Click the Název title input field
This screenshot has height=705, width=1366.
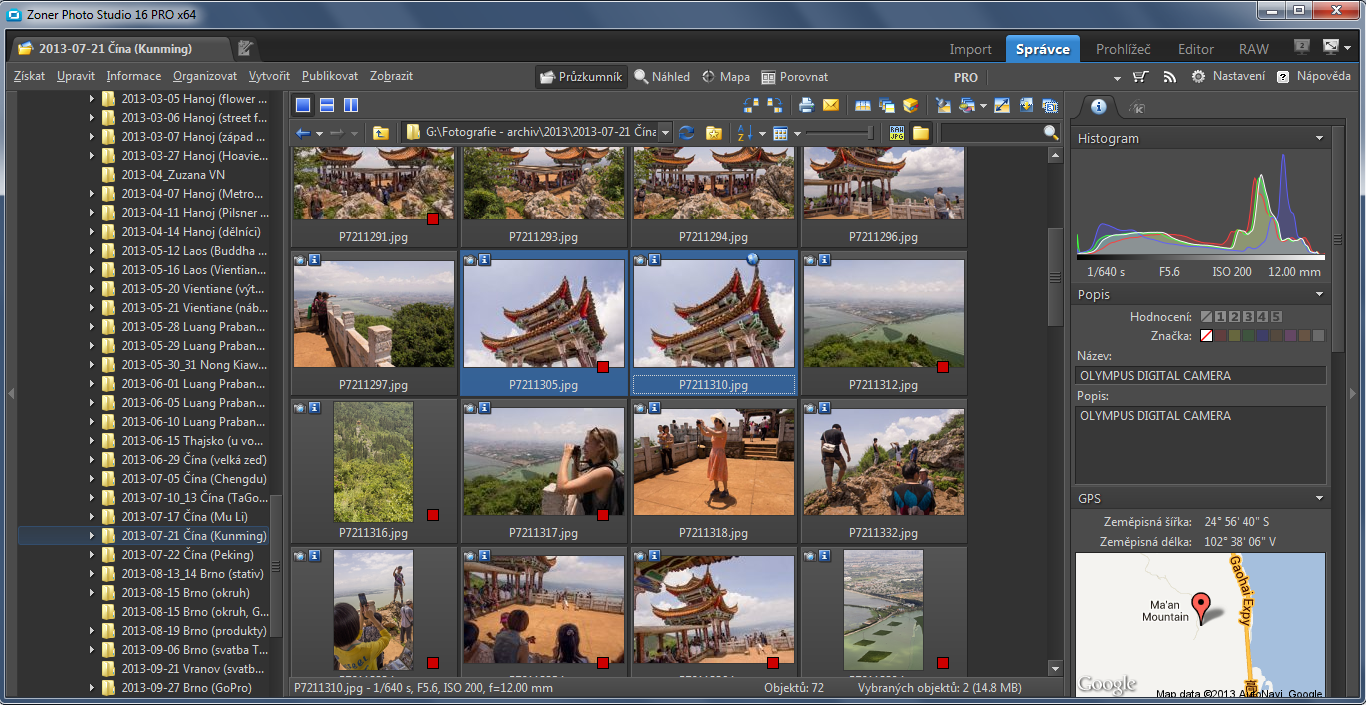tap(1200, 376)
